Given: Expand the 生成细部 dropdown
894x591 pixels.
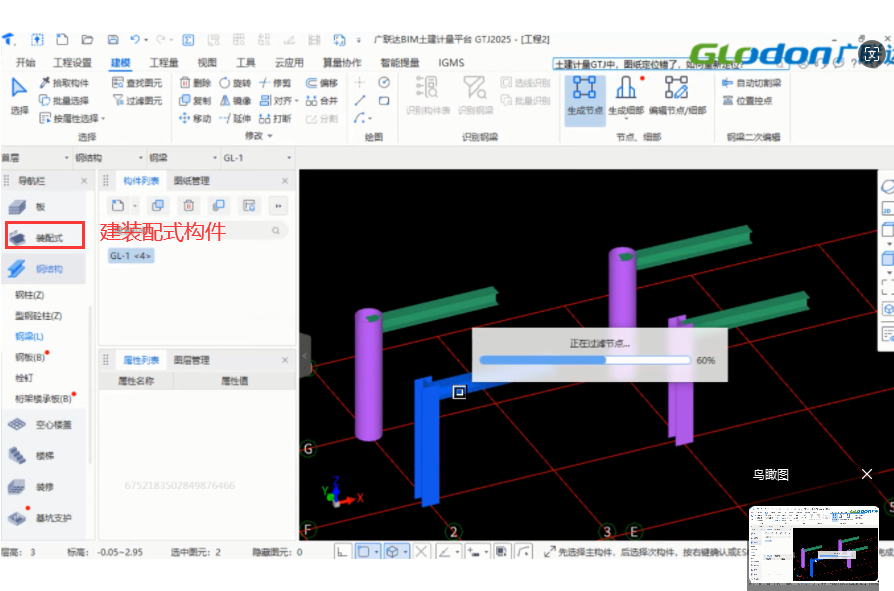Looking at the screenshot, I should click(626, 119).
